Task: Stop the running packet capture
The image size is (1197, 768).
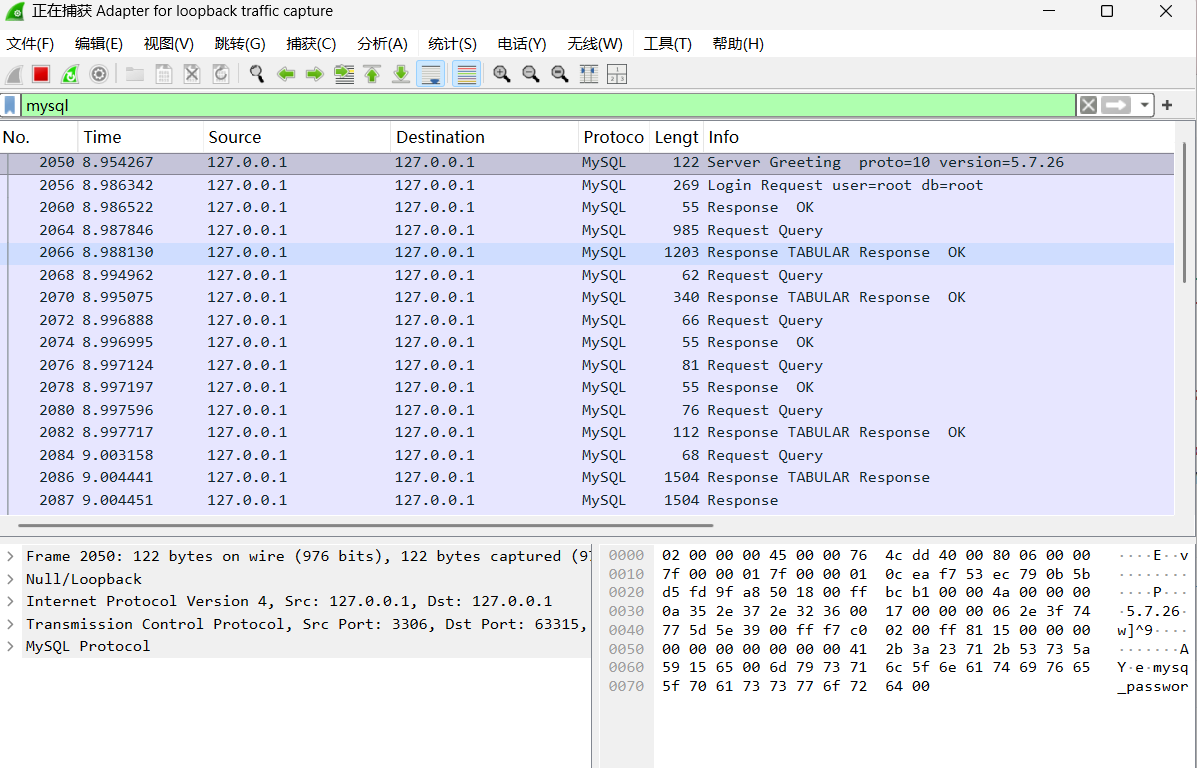Action: [x=41, y=74]
